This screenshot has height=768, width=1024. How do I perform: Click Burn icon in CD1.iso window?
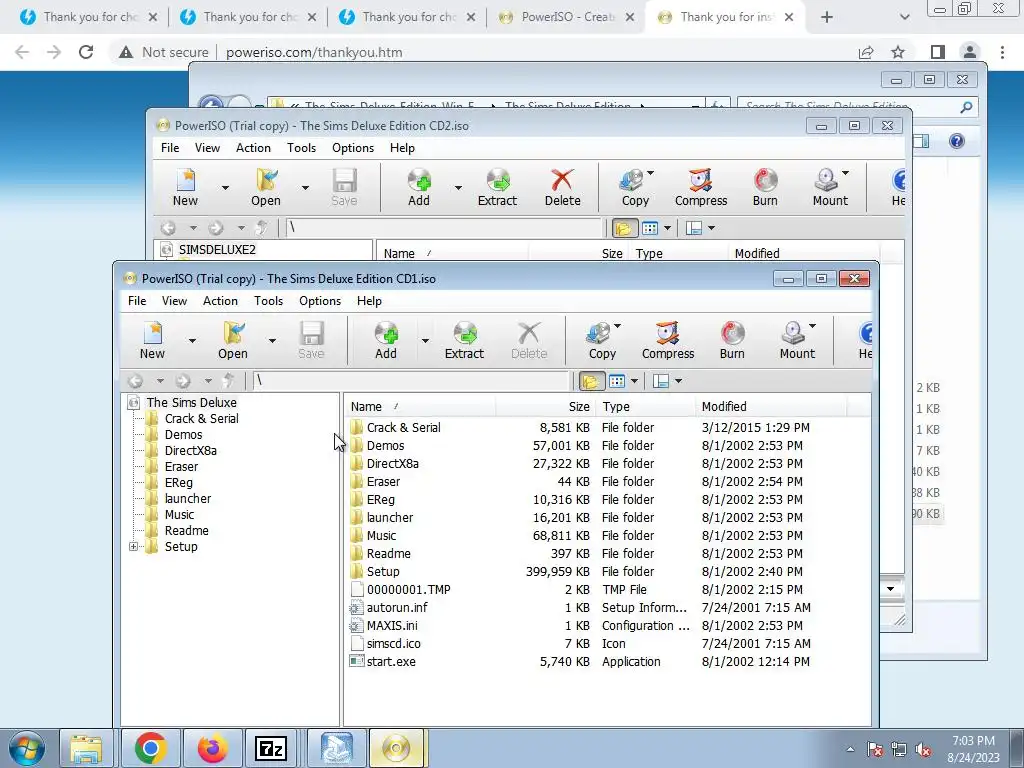[732, 341]
